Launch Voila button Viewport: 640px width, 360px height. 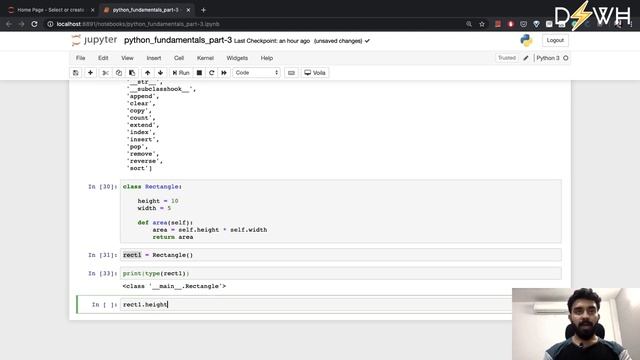315,73
